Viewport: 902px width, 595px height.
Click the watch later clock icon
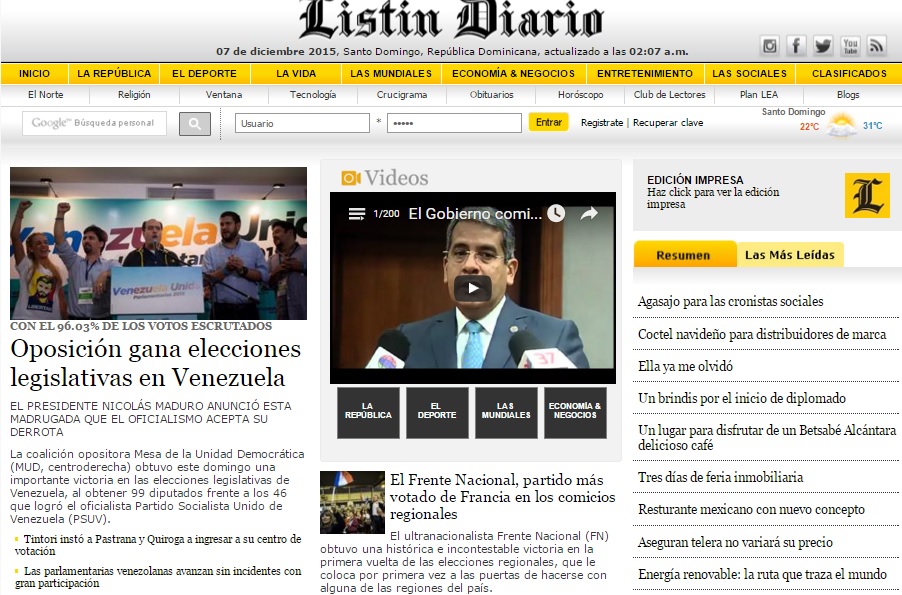point(556,213)
